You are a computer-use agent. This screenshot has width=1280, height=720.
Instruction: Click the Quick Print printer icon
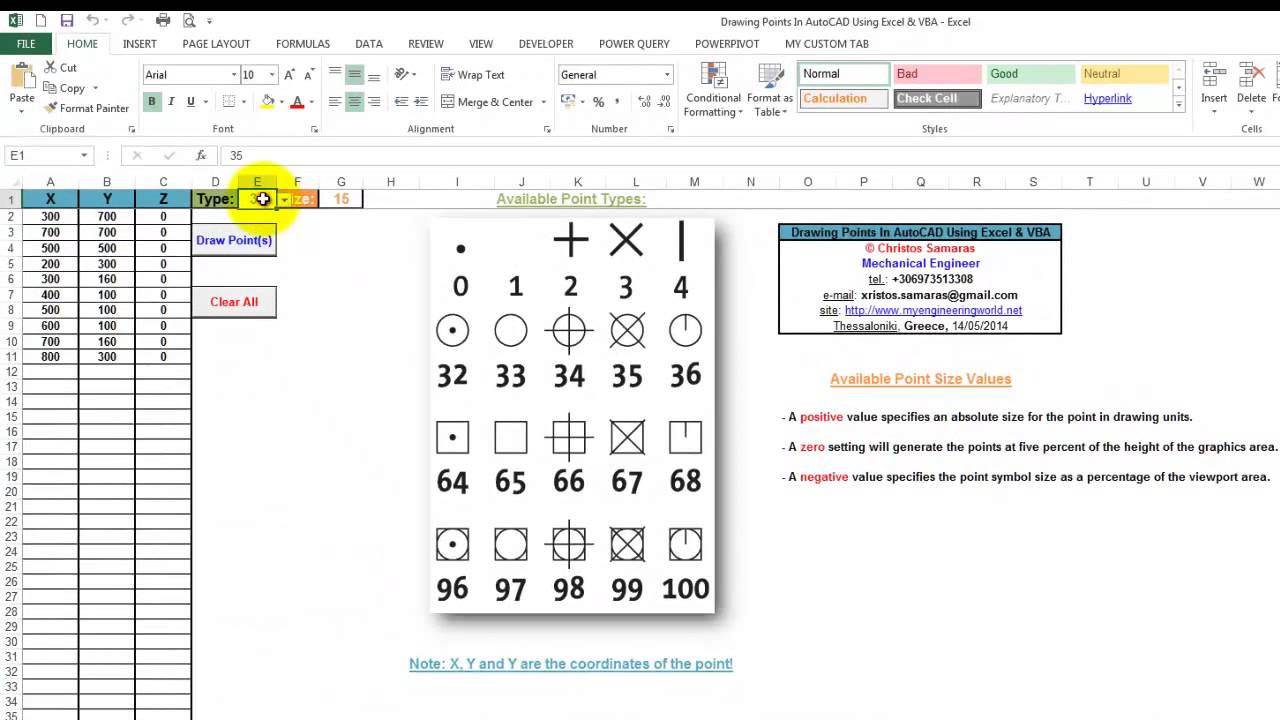click(162, 20)
